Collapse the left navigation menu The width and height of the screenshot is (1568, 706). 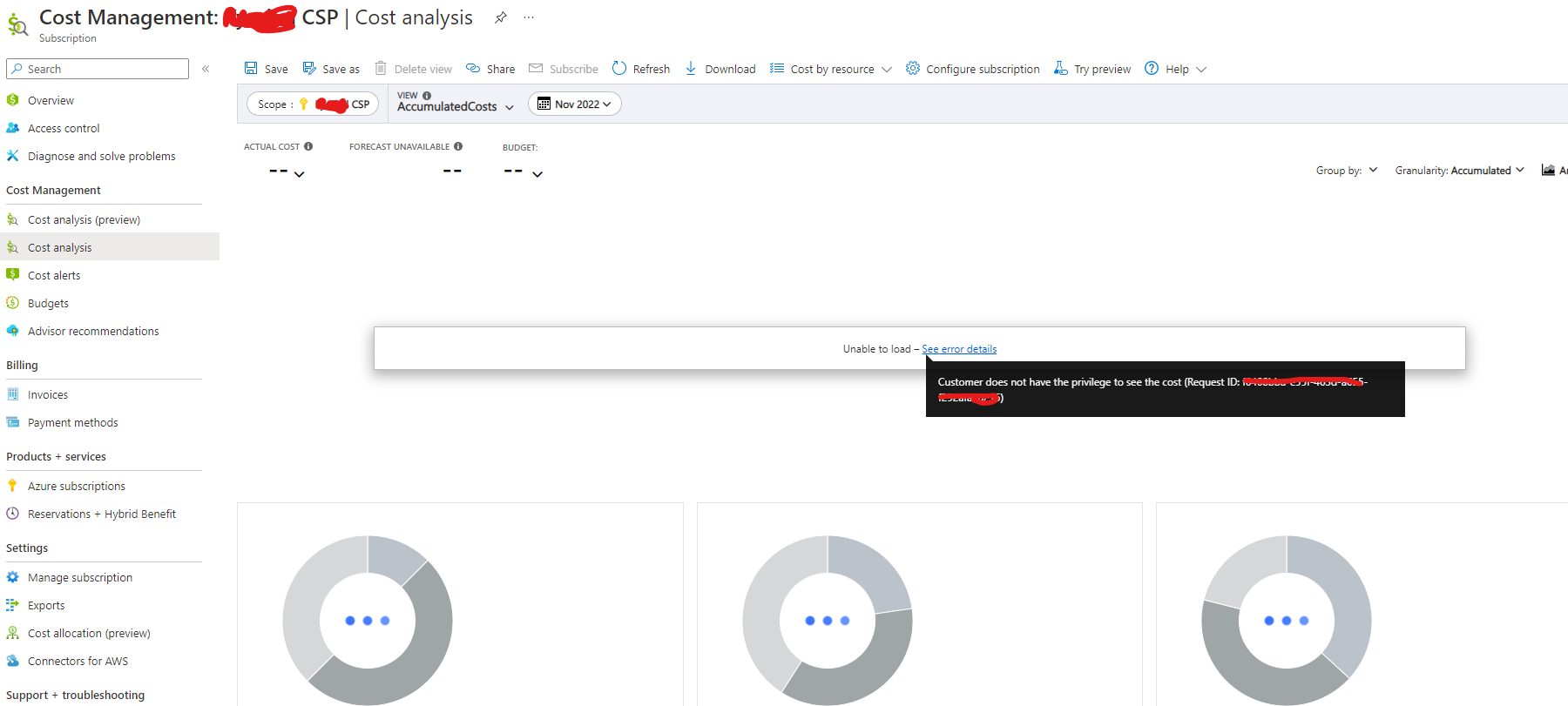click(x=206, y=69)
